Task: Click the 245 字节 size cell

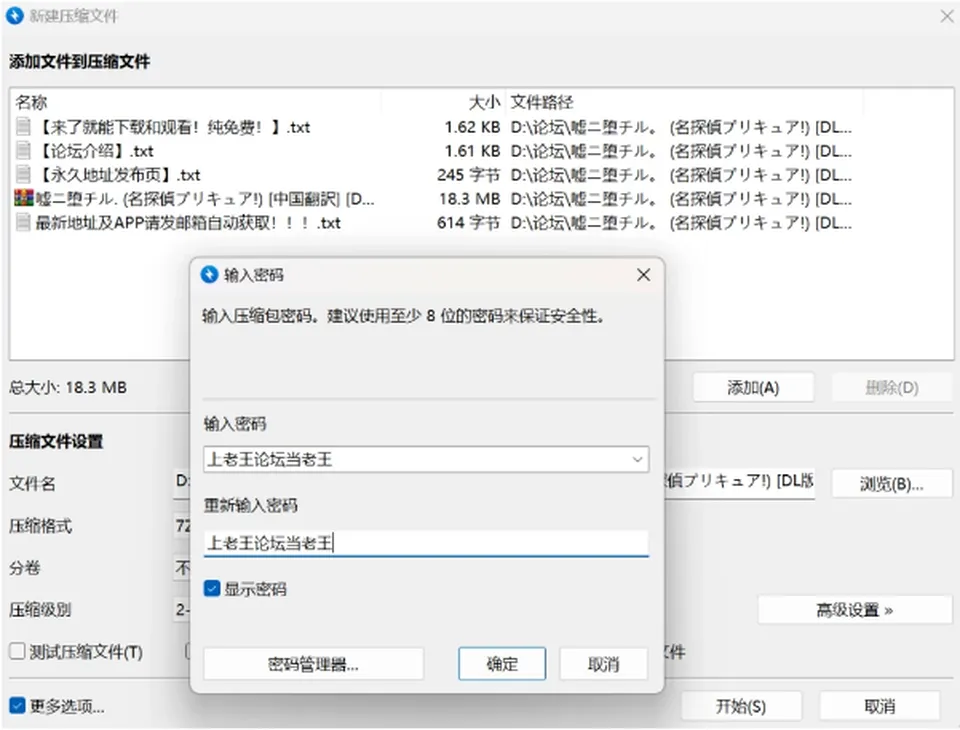Action: tap(468, 175)
